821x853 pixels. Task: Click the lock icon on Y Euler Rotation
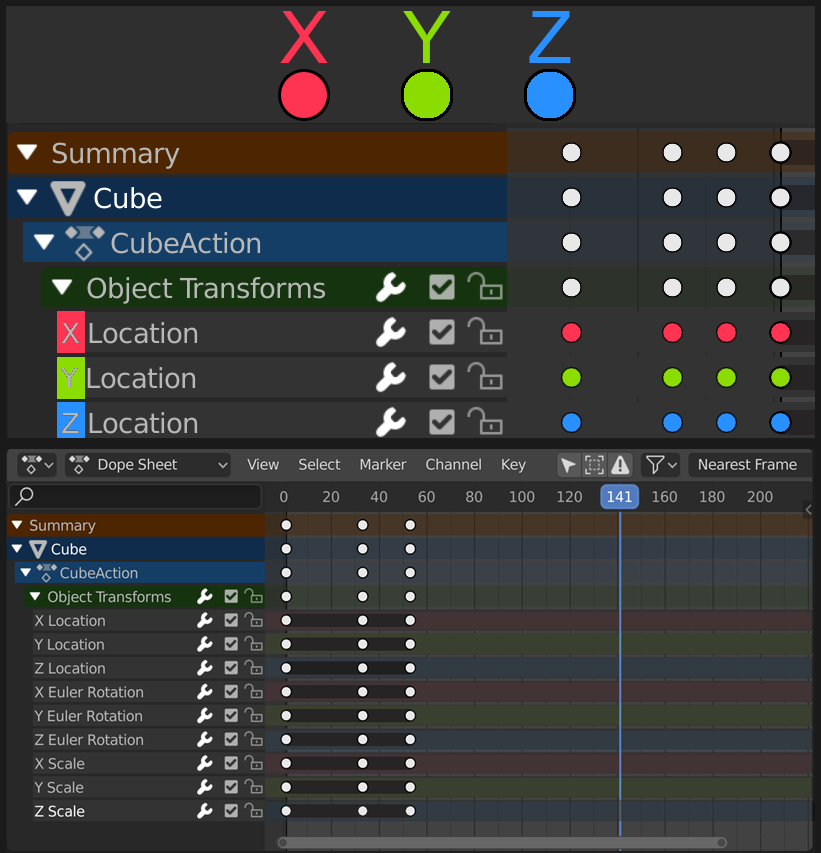(x=254, y=716)
